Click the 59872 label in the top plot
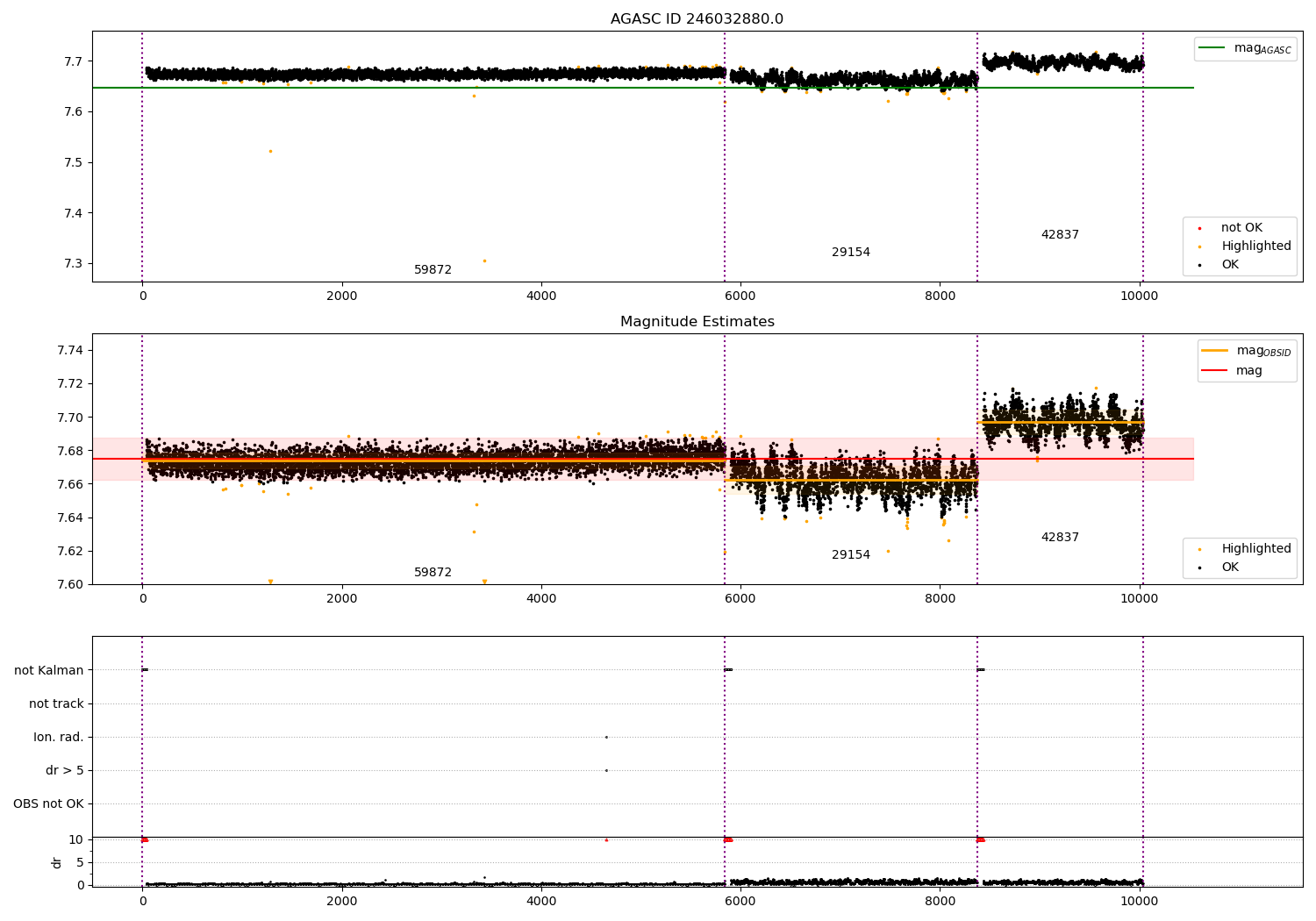Screen dimensions: 1316x921 tap(433, 270)
